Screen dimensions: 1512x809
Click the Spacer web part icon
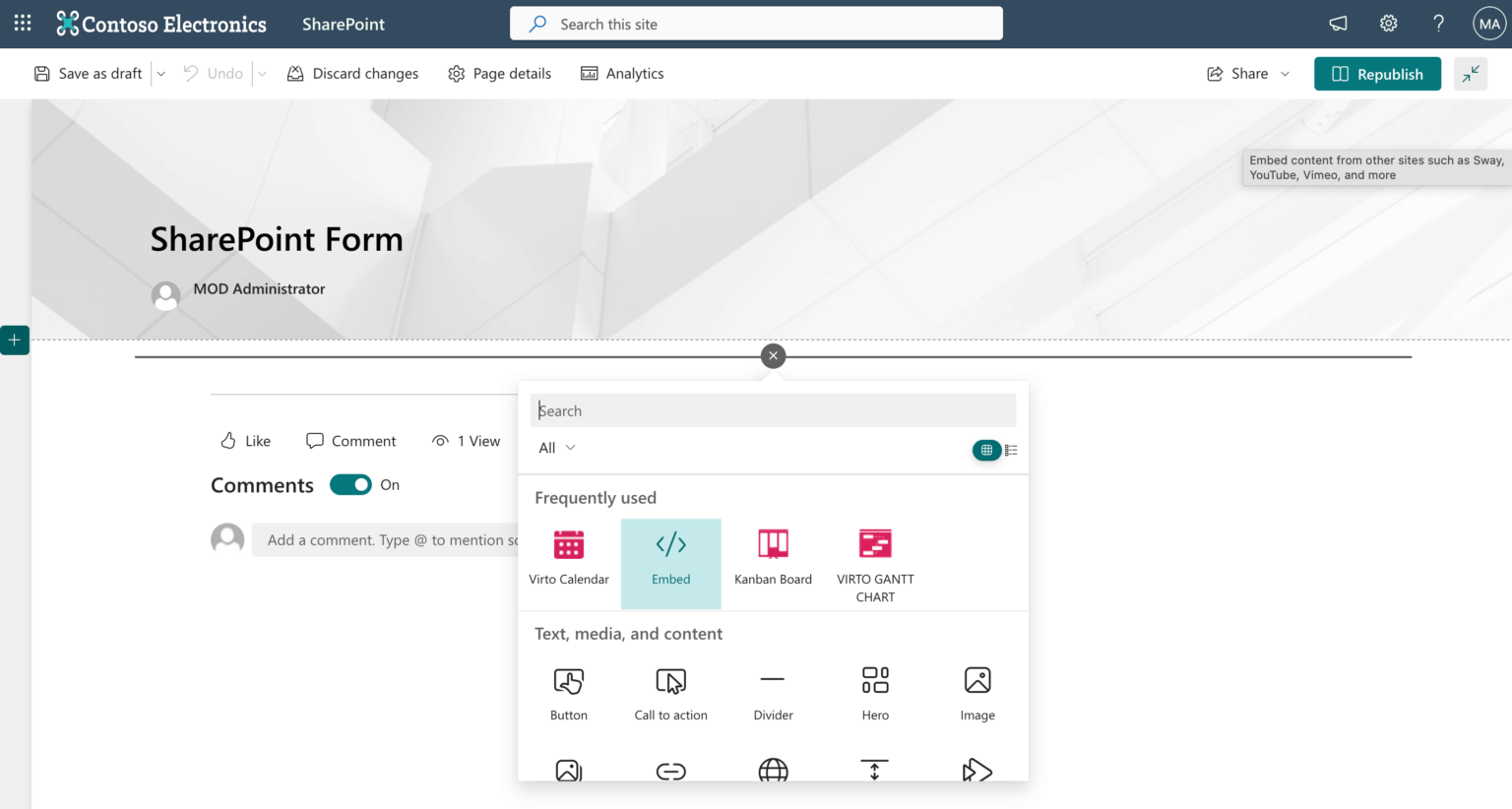click(874, 772)
